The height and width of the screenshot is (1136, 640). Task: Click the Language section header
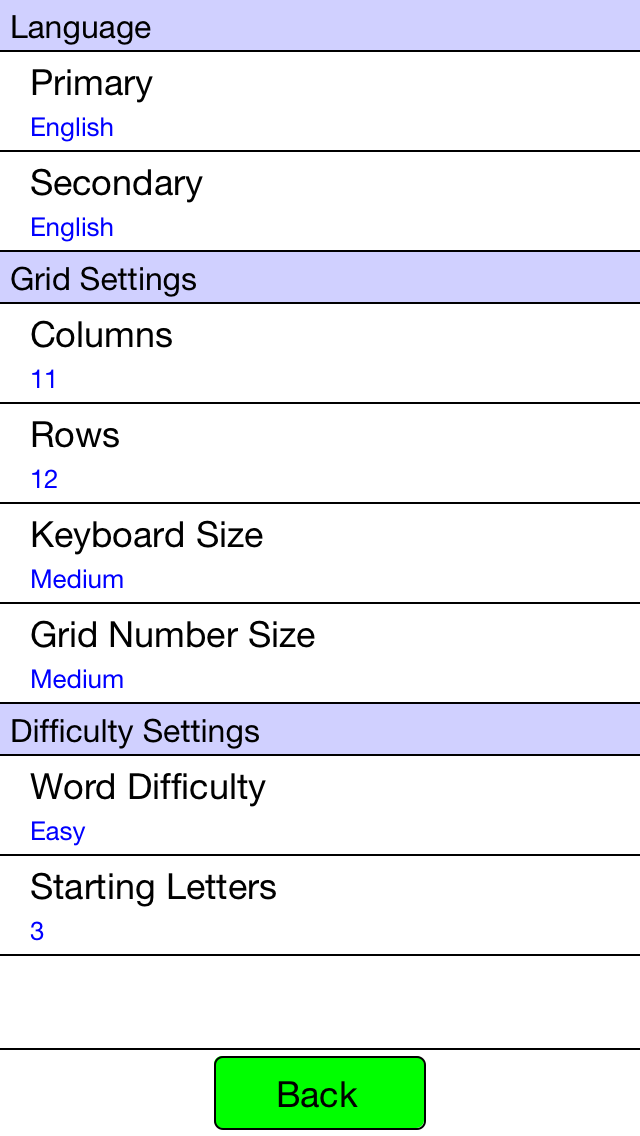320,26
